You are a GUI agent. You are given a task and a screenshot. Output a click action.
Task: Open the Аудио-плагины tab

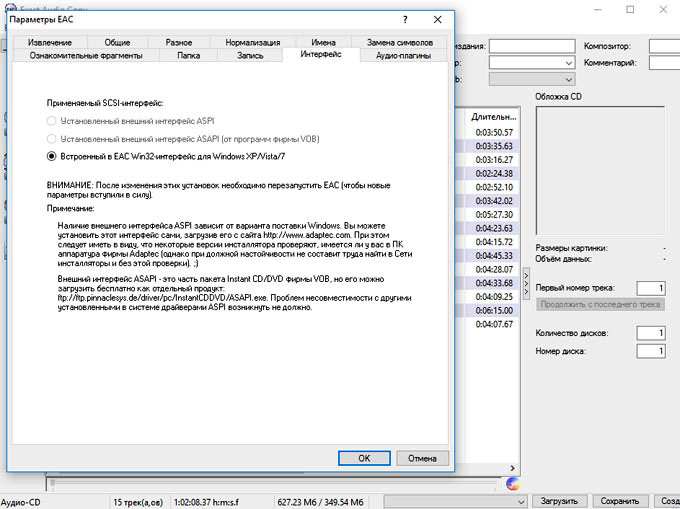(x=403, y=56)
